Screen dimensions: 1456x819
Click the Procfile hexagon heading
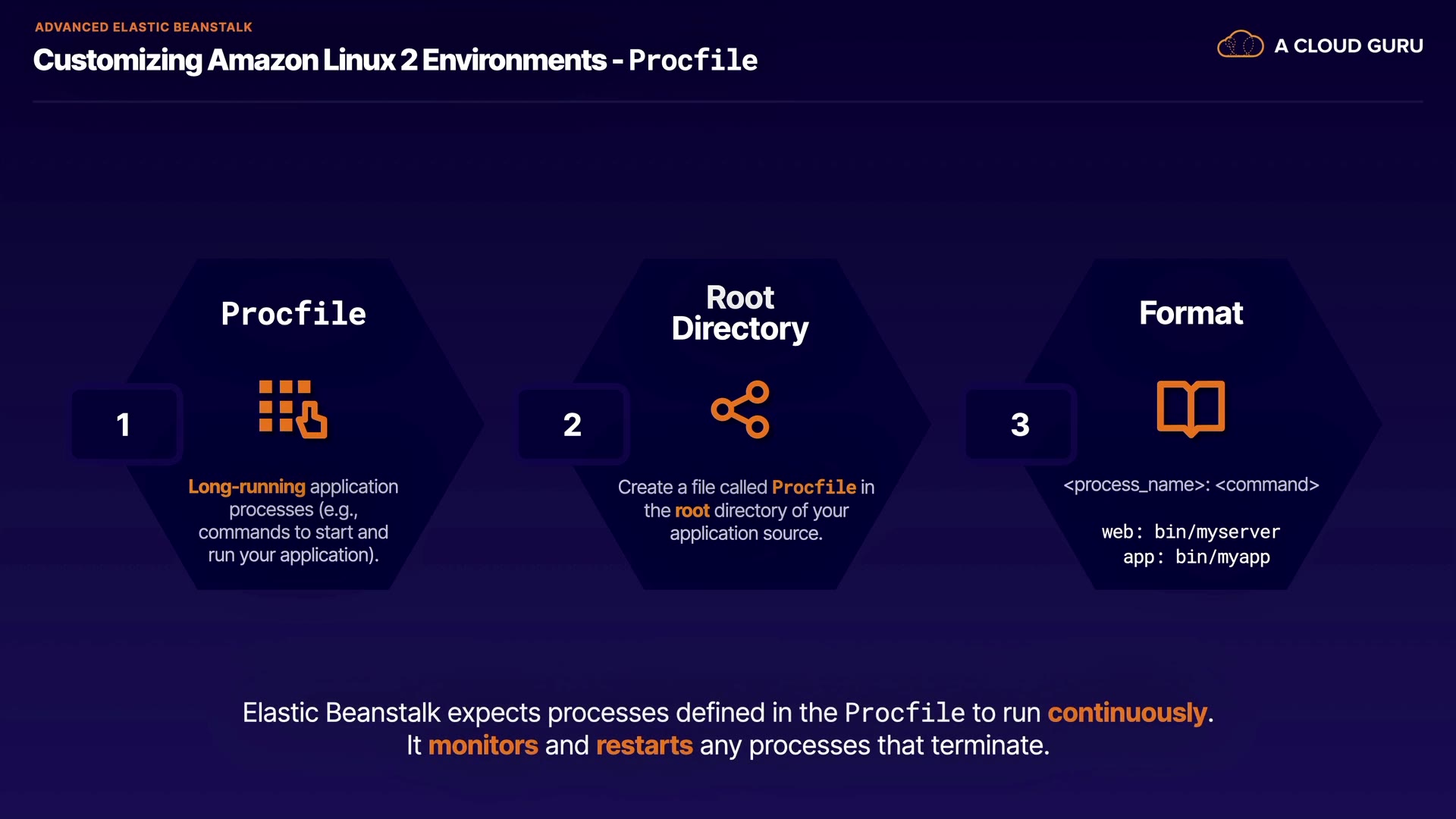293,314
